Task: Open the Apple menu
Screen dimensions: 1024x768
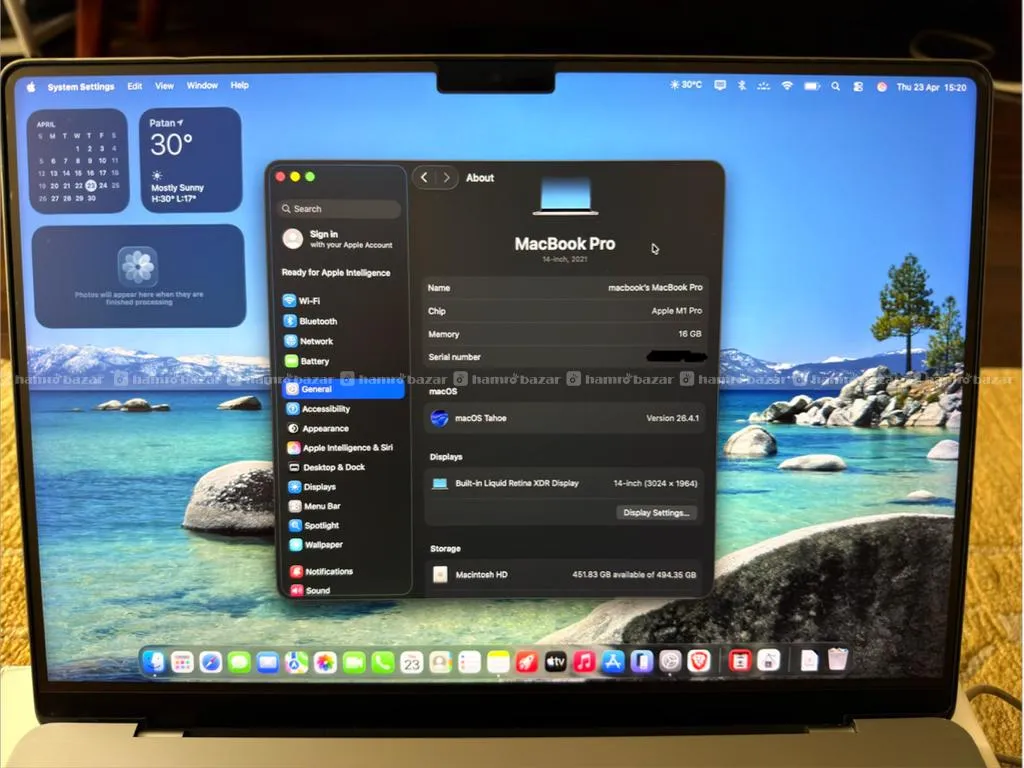Action: point(31,87)
